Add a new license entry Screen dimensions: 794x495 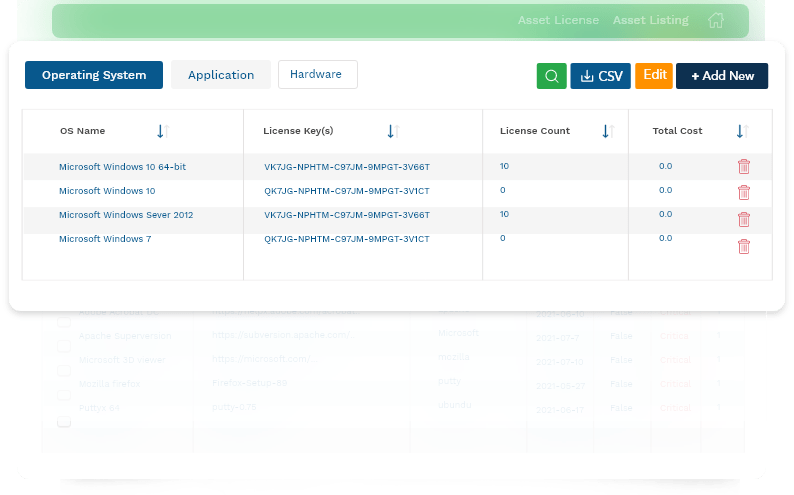pos(722,76)
